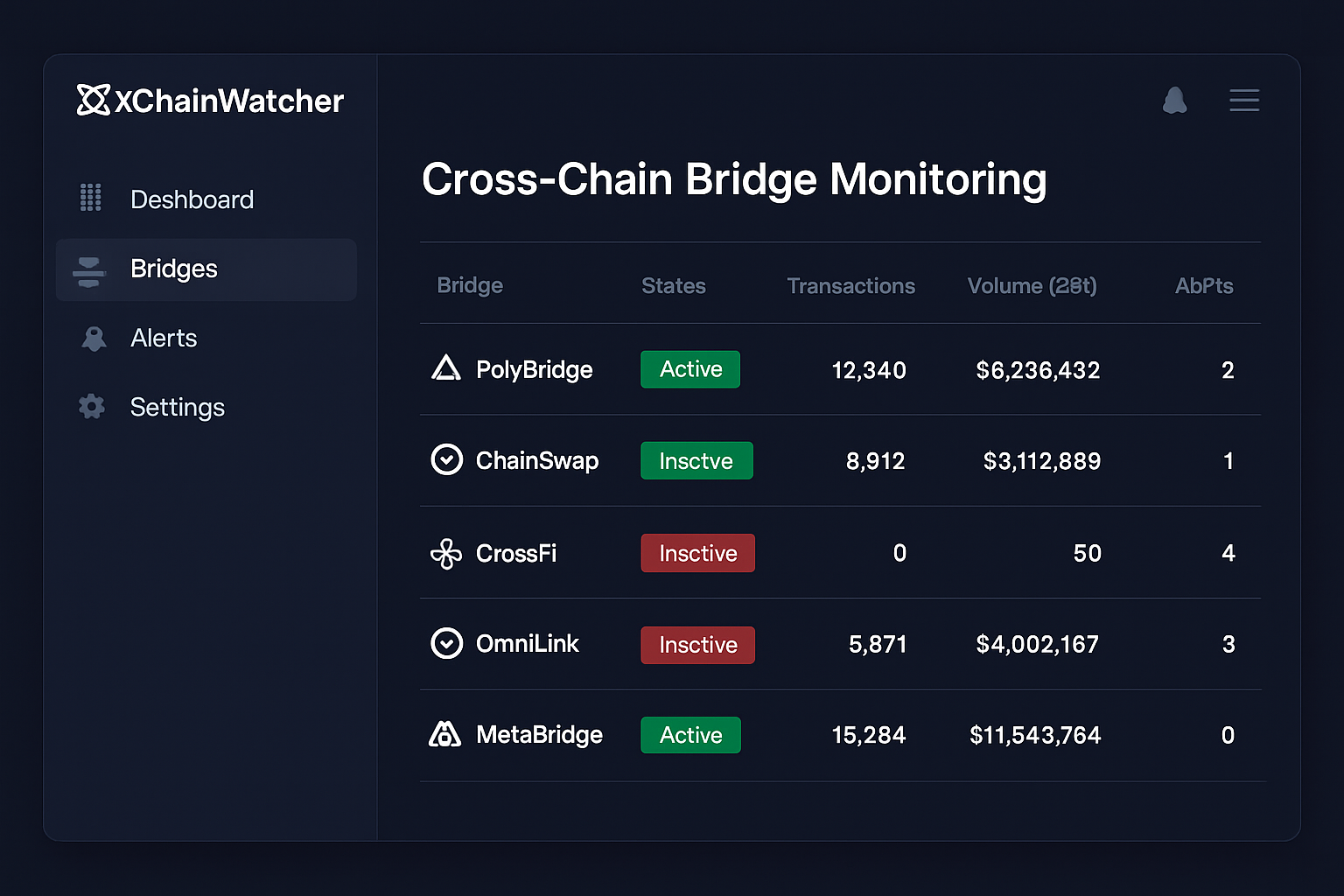Open the notification bell
The width and height of the screenshot is (1344, 896).
1175,100
